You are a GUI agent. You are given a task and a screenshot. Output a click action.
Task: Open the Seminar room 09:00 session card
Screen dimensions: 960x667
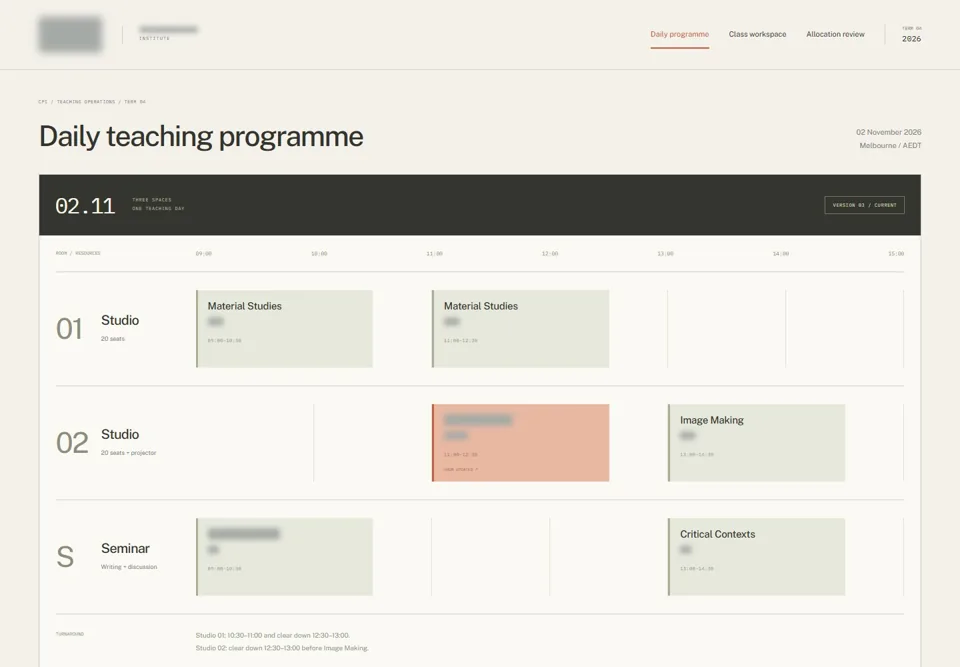(284, 557)
